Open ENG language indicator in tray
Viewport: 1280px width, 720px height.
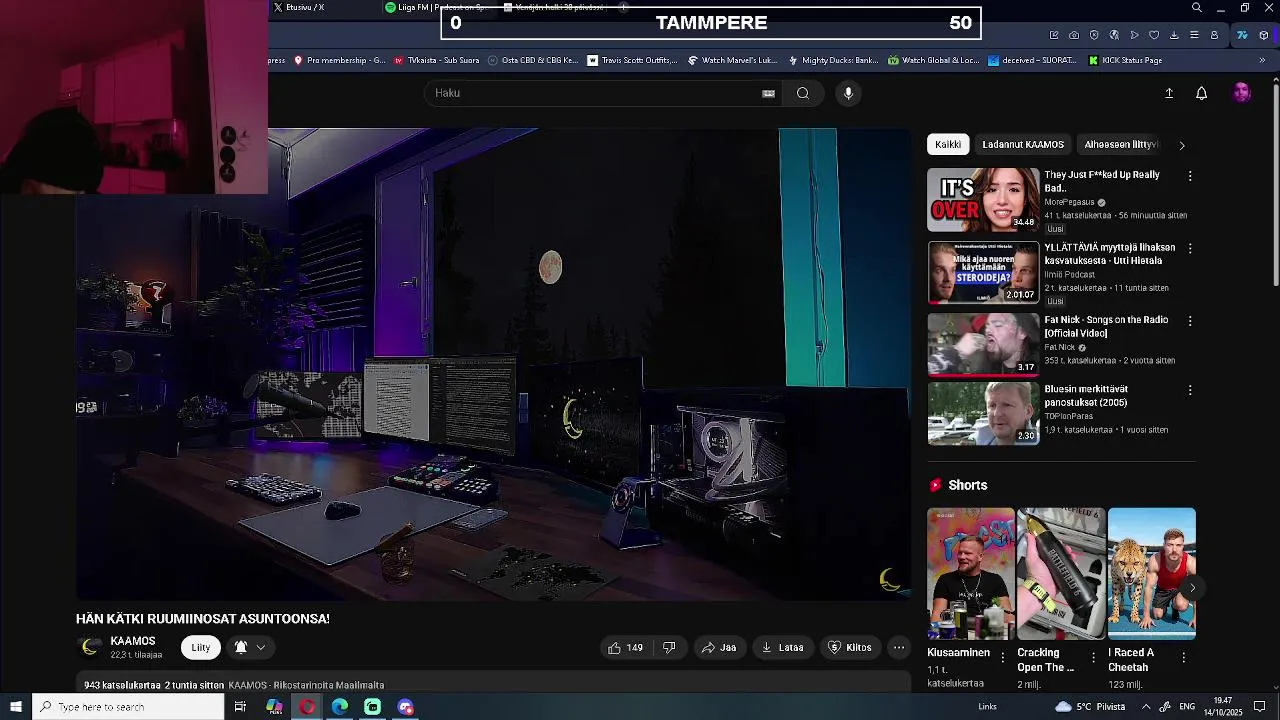(x=1187, y=707)
